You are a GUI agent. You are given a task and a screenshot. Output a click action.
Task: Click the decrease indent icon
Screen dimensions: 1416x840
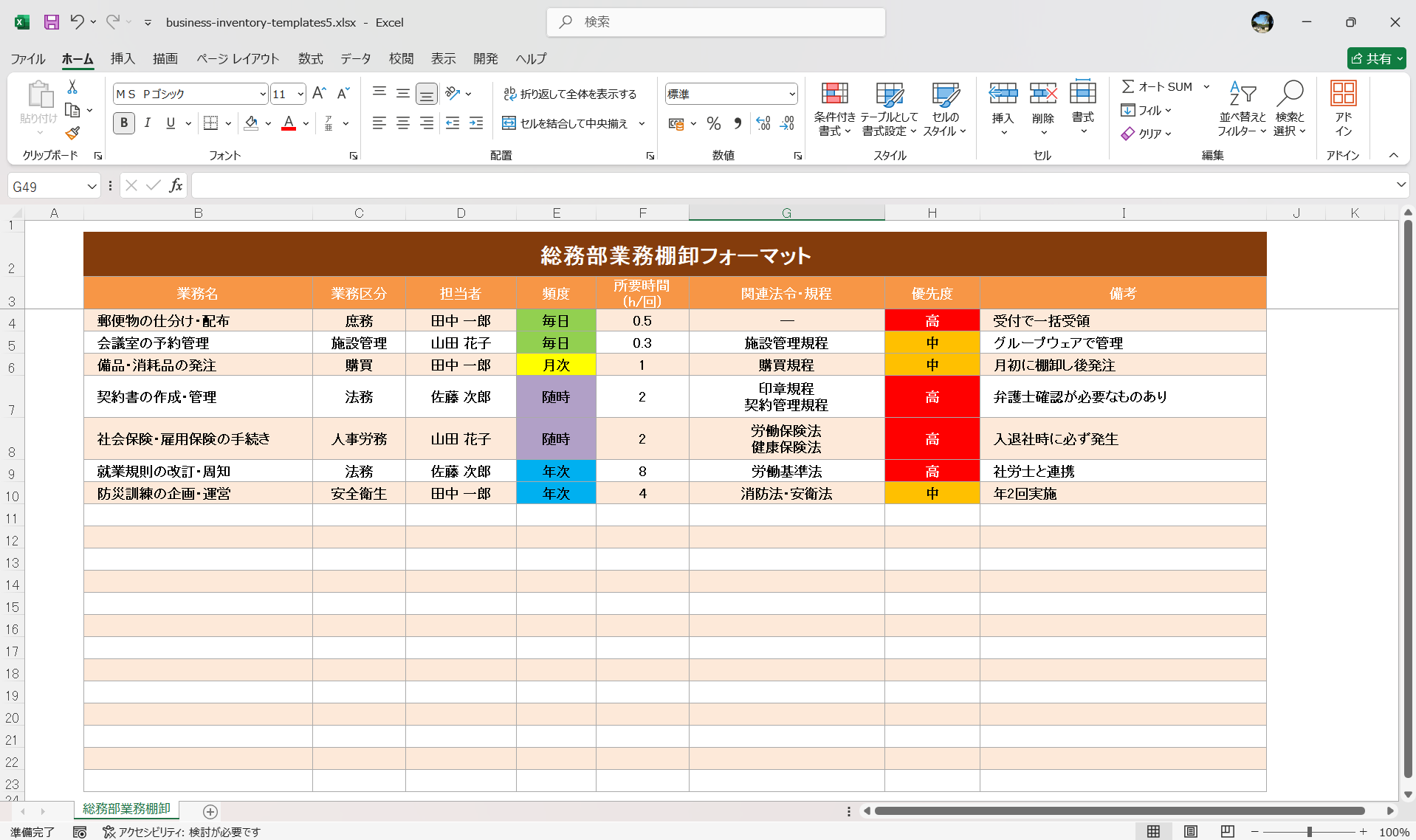tap(453, 123)
